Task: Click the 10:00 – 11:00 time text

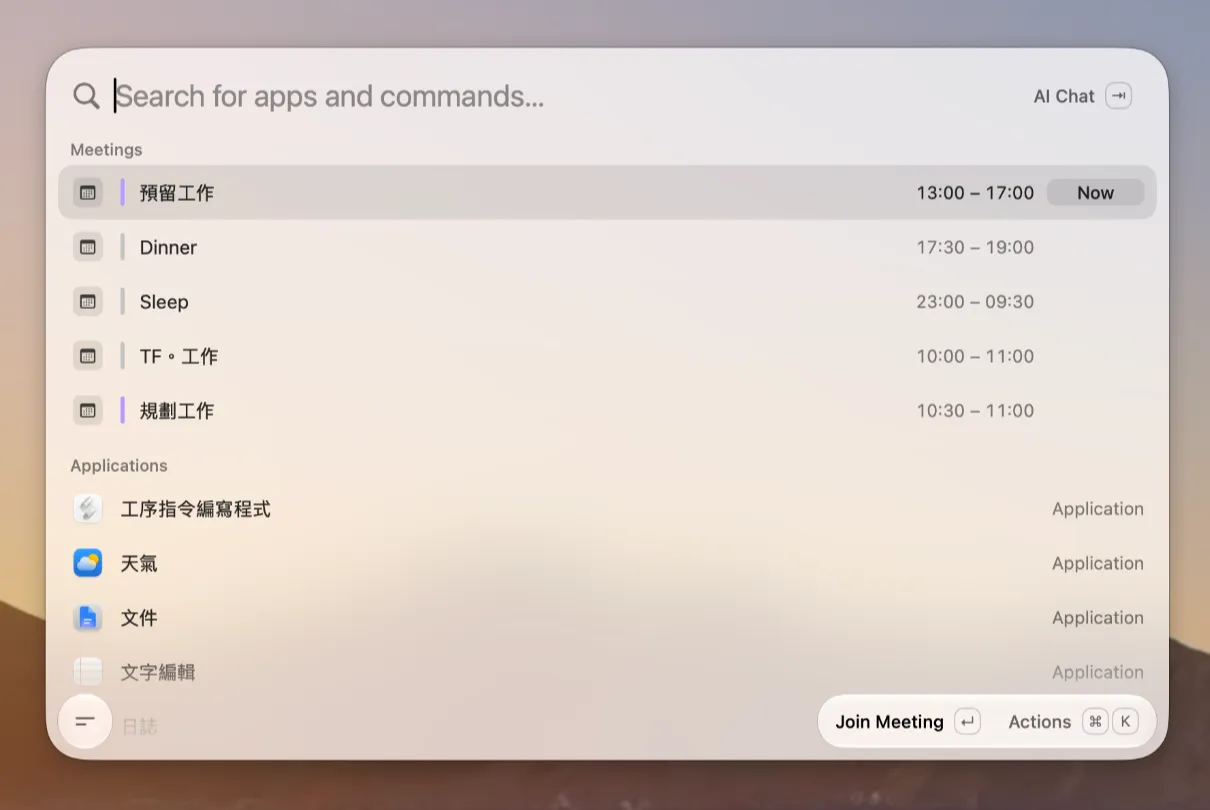Action: pos(975,356)
